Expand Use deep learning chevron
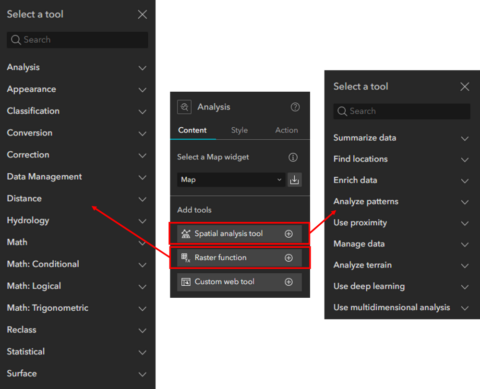Screen dimensions: 480x389 tap(465, 287)
